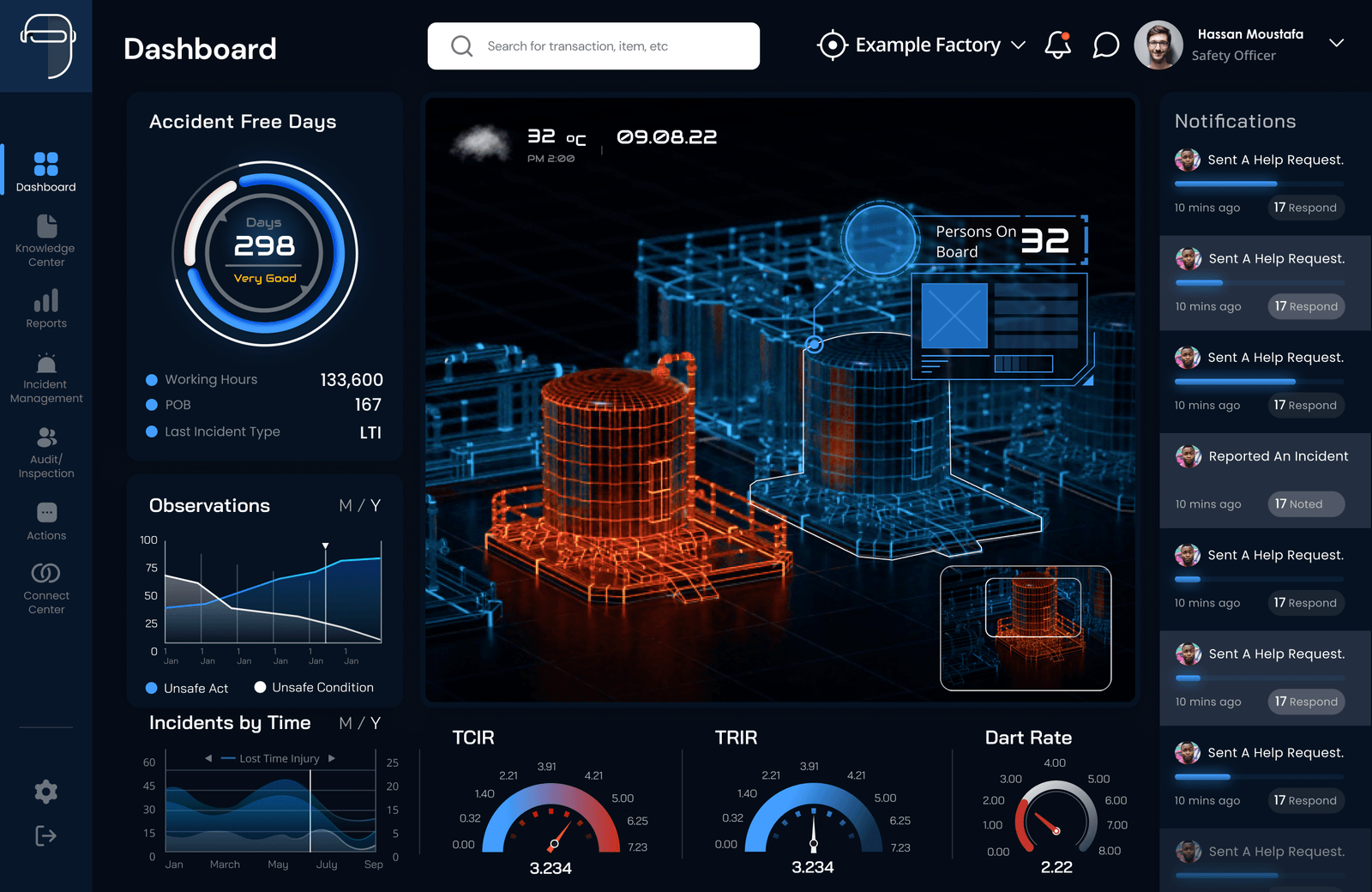Click Knowledge Center menu label
The height and width of the screenshot is (892, 1372).
(x=46, y=256)
